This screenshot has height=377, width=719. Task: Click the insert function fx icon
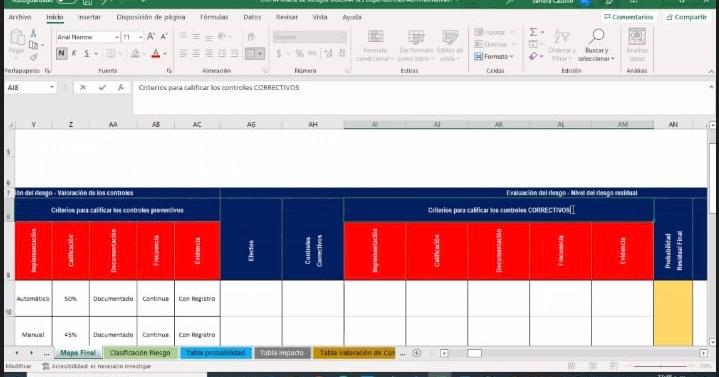[x=121, y=87]
